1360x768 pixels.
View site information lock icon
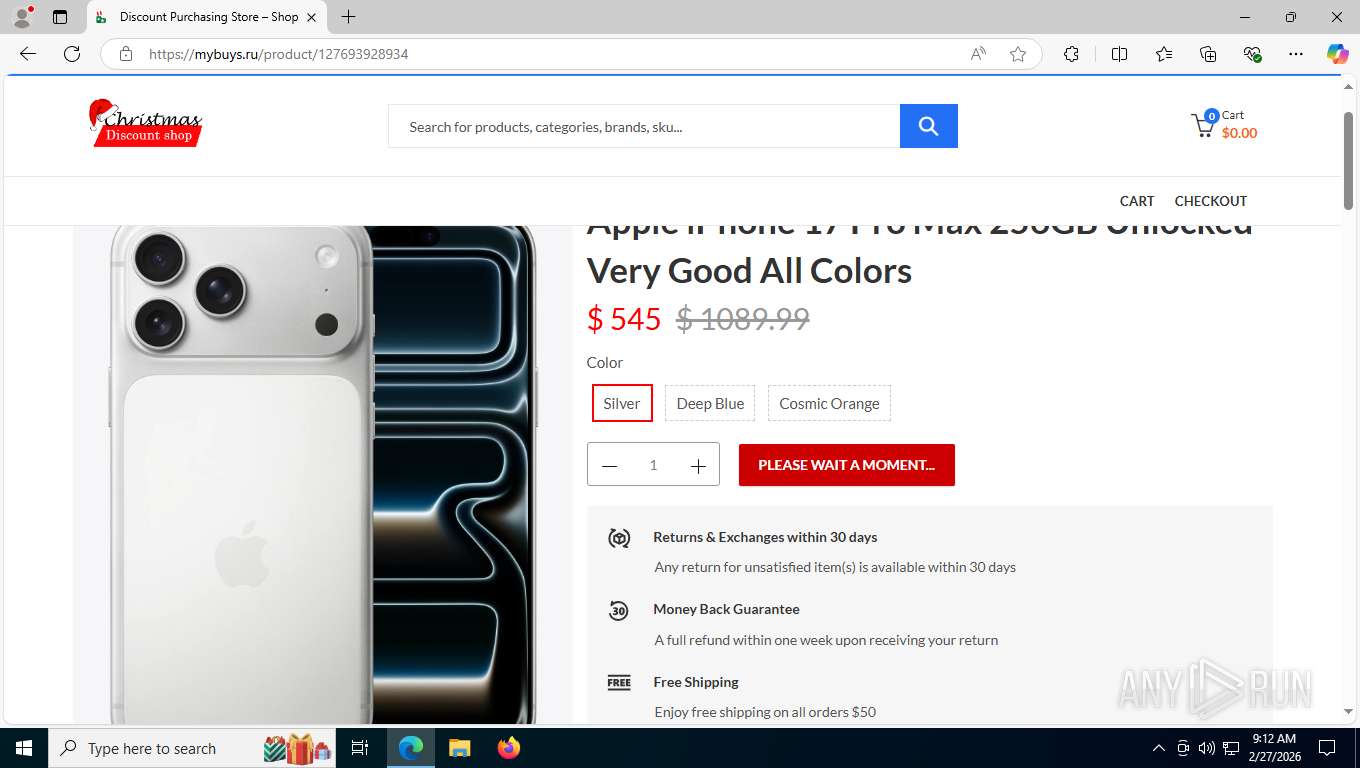click(x=126, y=54)
